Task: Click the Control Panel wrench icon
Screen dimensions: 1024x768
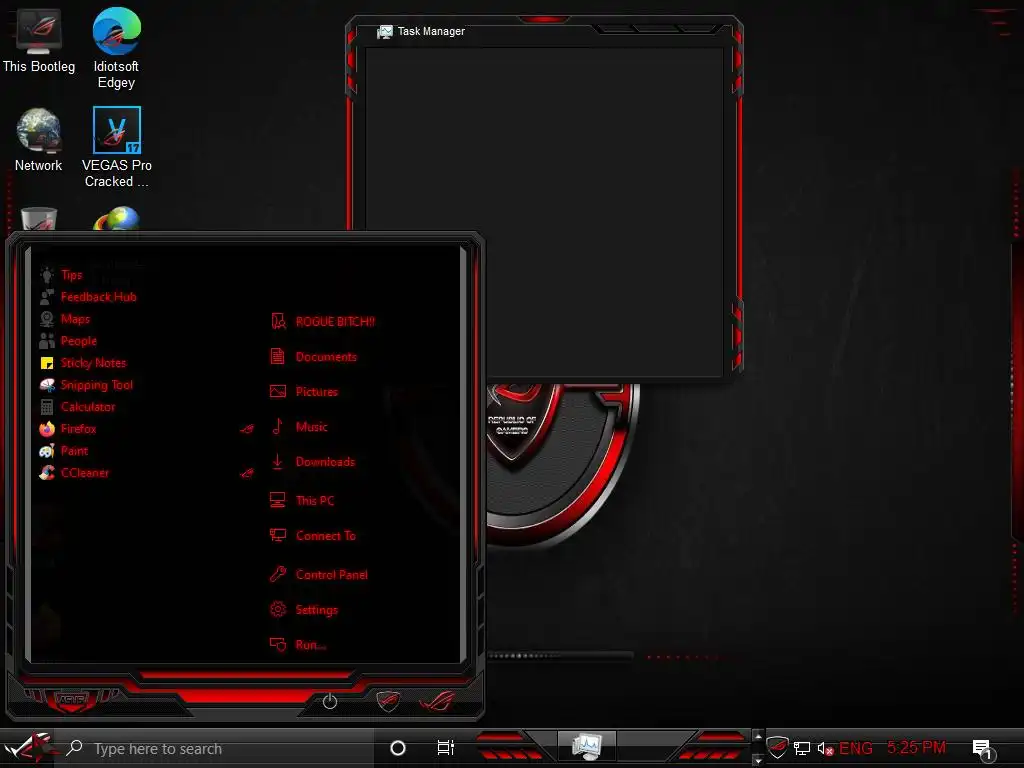Action: [x=278, y=574]
